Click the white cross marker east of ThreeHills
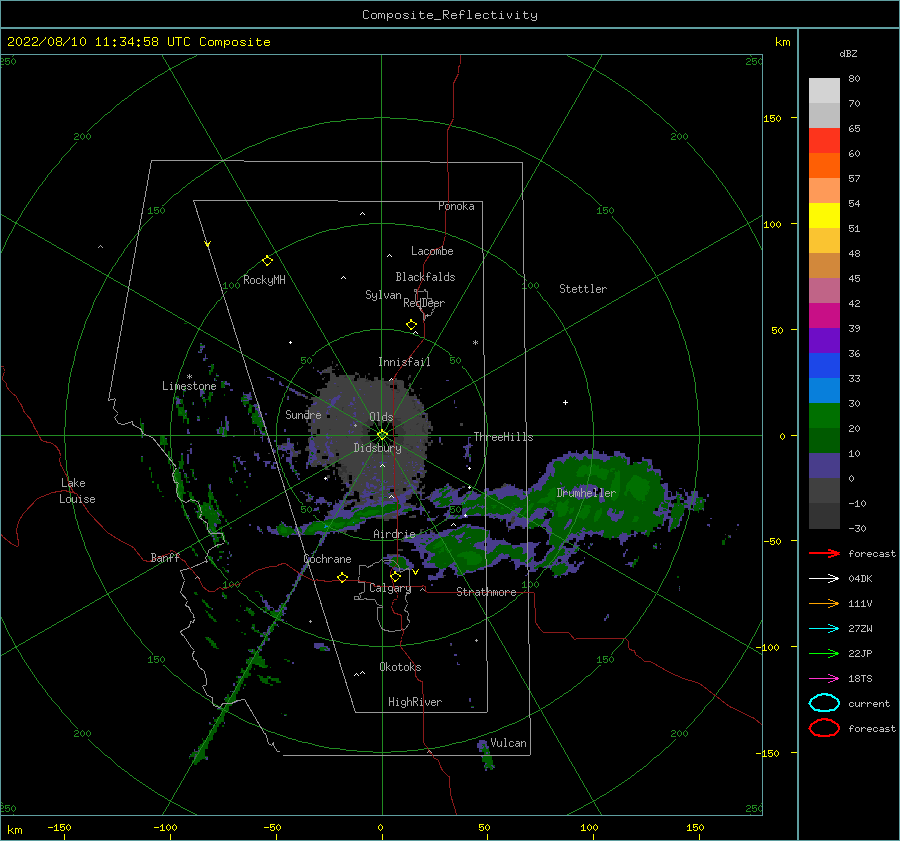 point(565,402)
